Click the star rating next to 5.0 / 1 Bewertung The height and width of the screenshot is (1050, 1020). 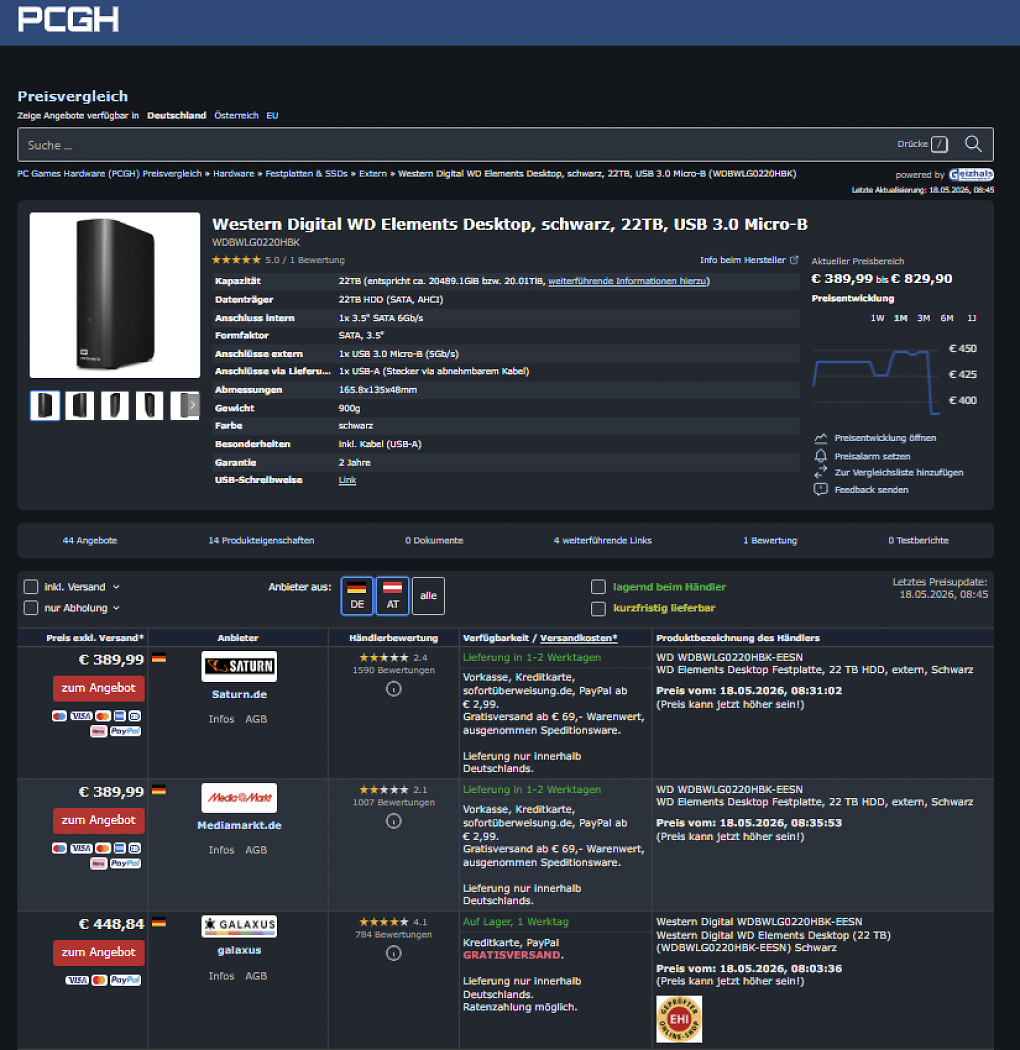pyautogui.click(x=236, y=260)
